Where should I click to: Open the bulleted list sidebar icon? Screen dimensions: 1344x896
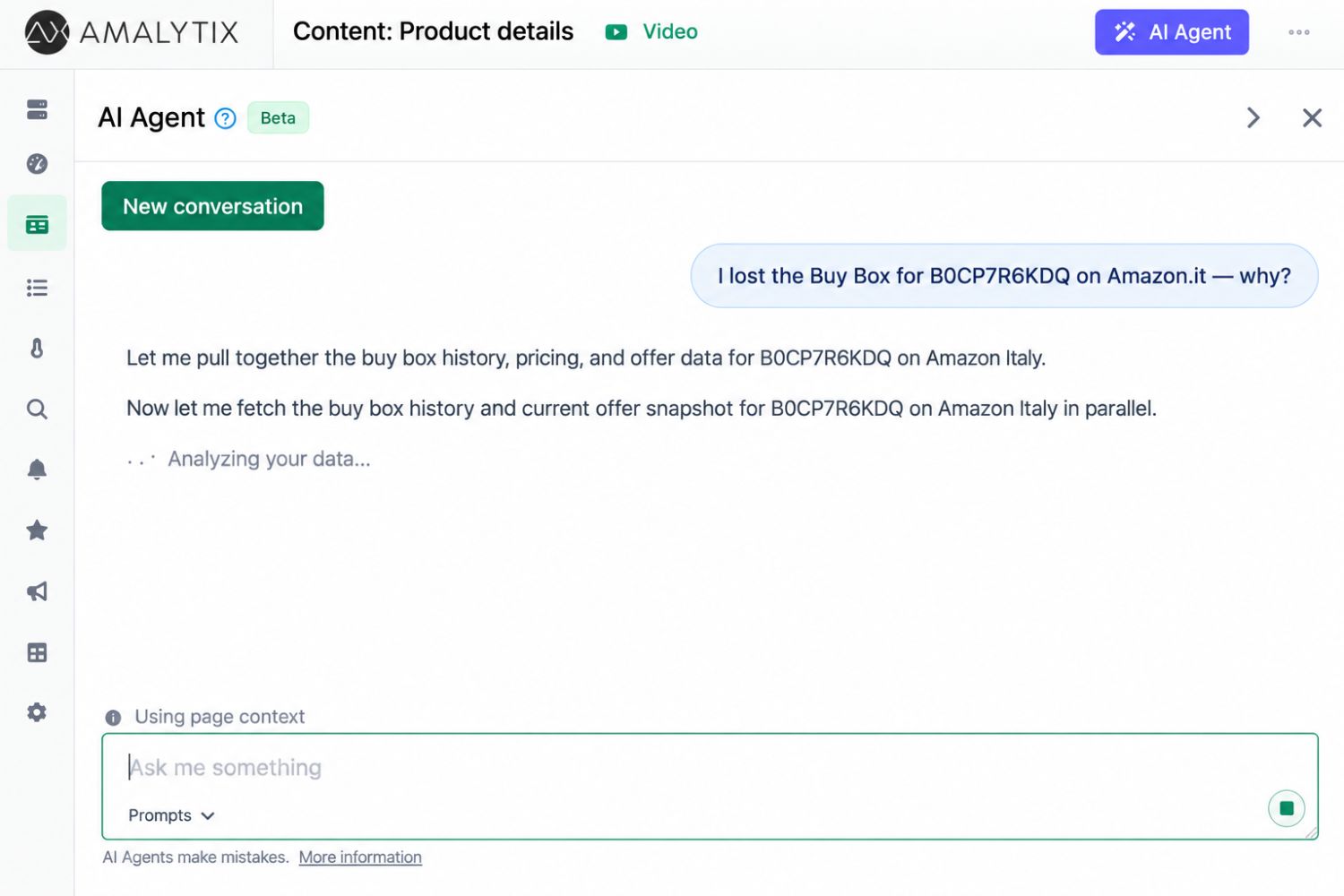coord(37,288)
